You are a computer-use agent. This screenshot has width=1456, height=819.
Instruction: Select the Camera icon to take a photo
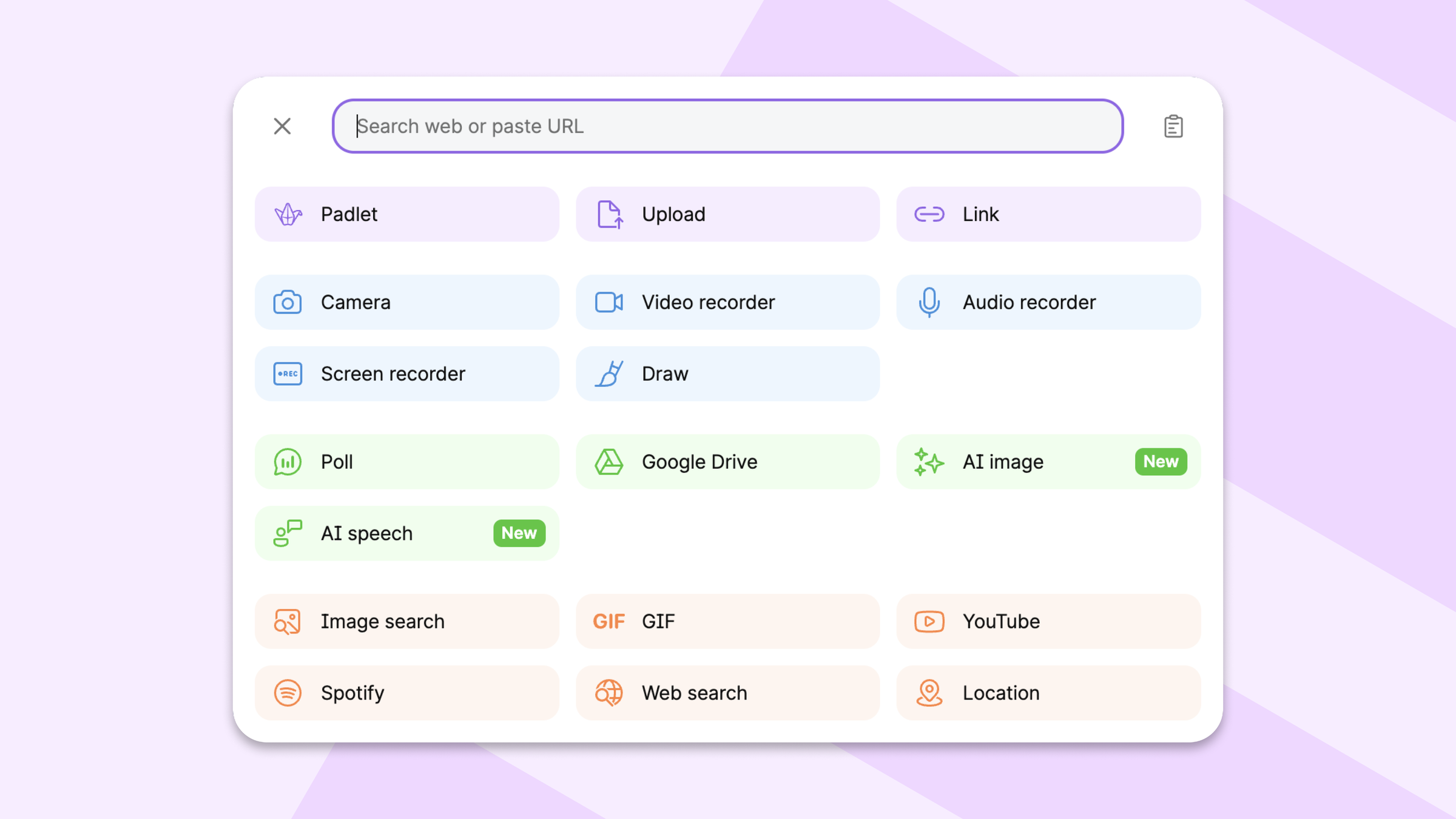406,302
